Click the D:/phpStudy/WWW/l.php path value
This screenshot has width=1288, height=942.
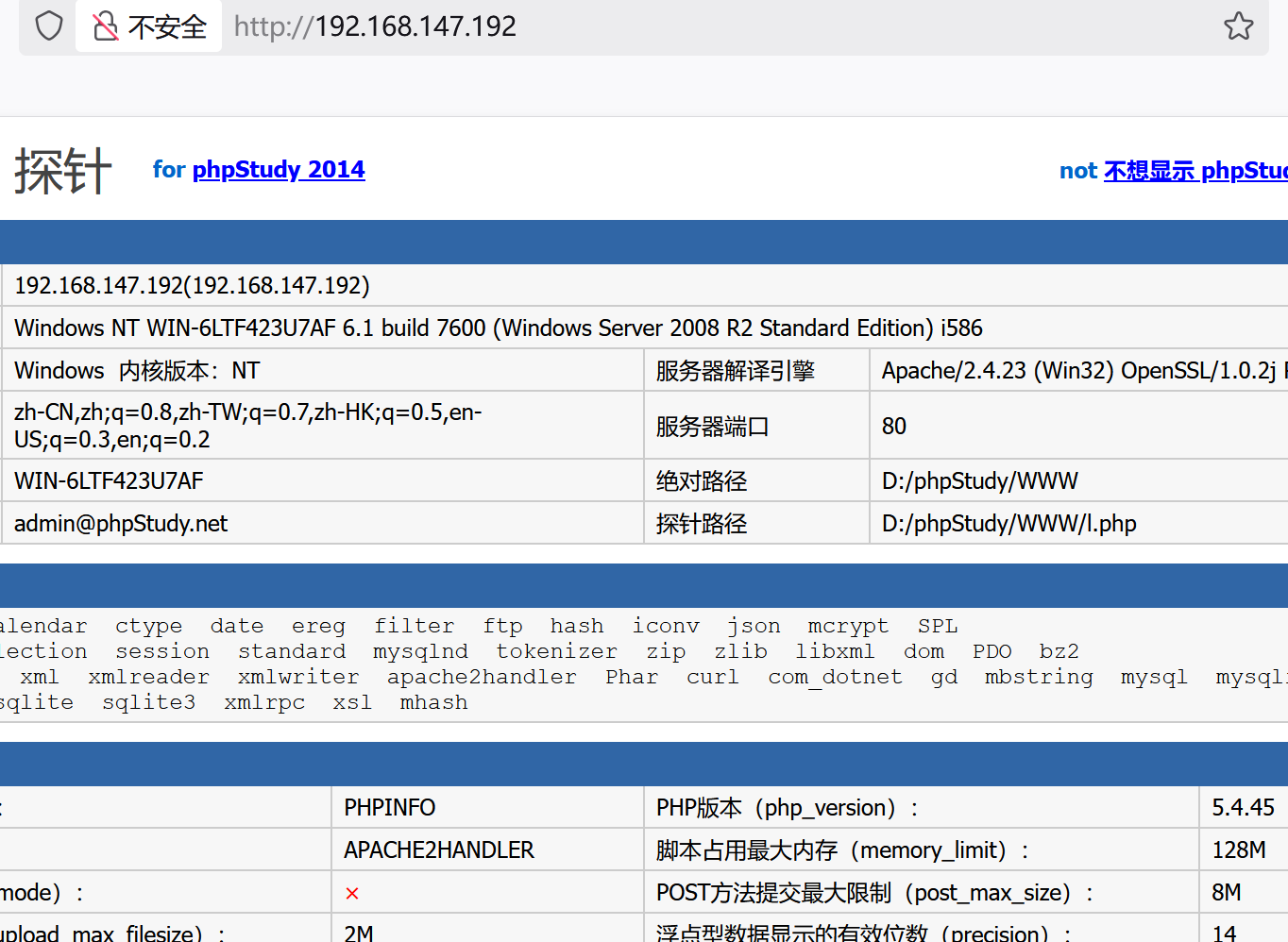(x=1009, y=523)
